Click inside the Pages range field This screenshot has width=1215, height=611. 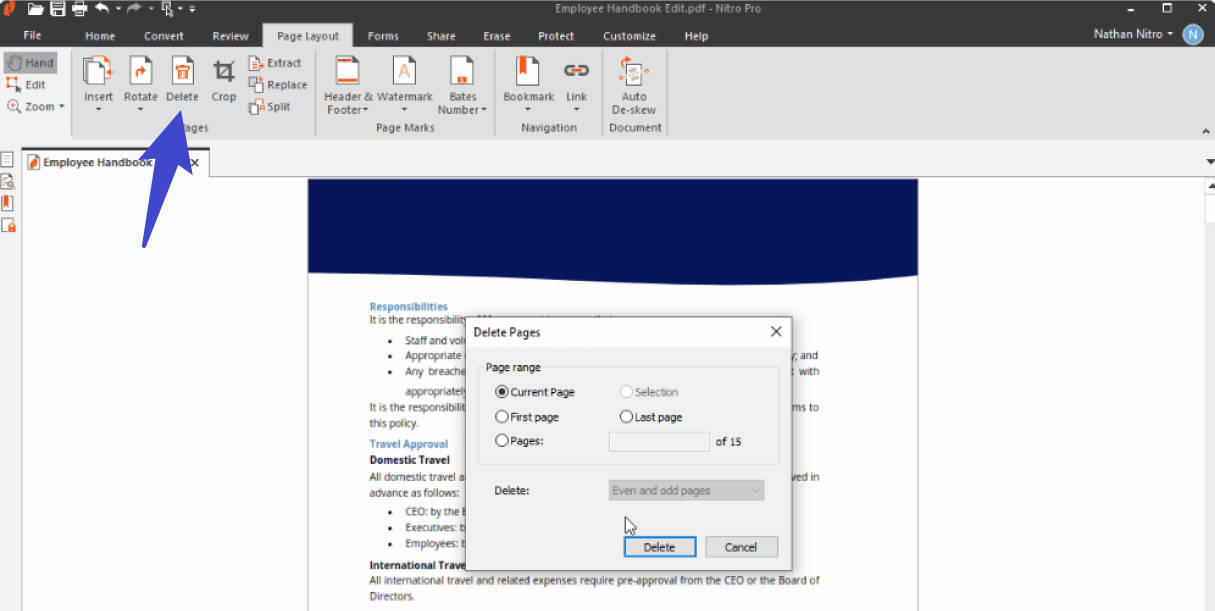point(658,440)
